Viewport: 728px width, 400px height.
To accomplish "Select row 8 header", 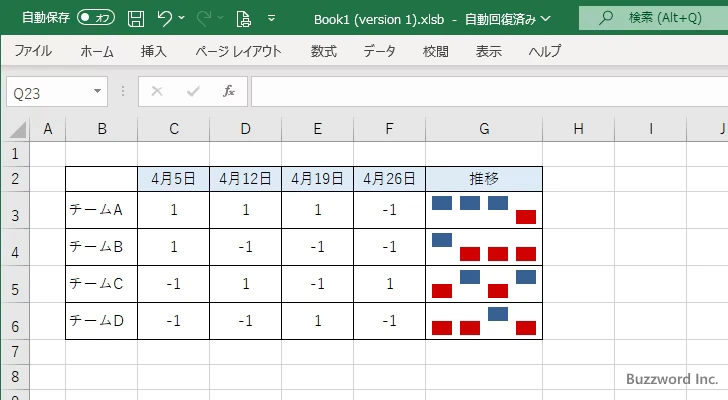I will pos(15,376).
